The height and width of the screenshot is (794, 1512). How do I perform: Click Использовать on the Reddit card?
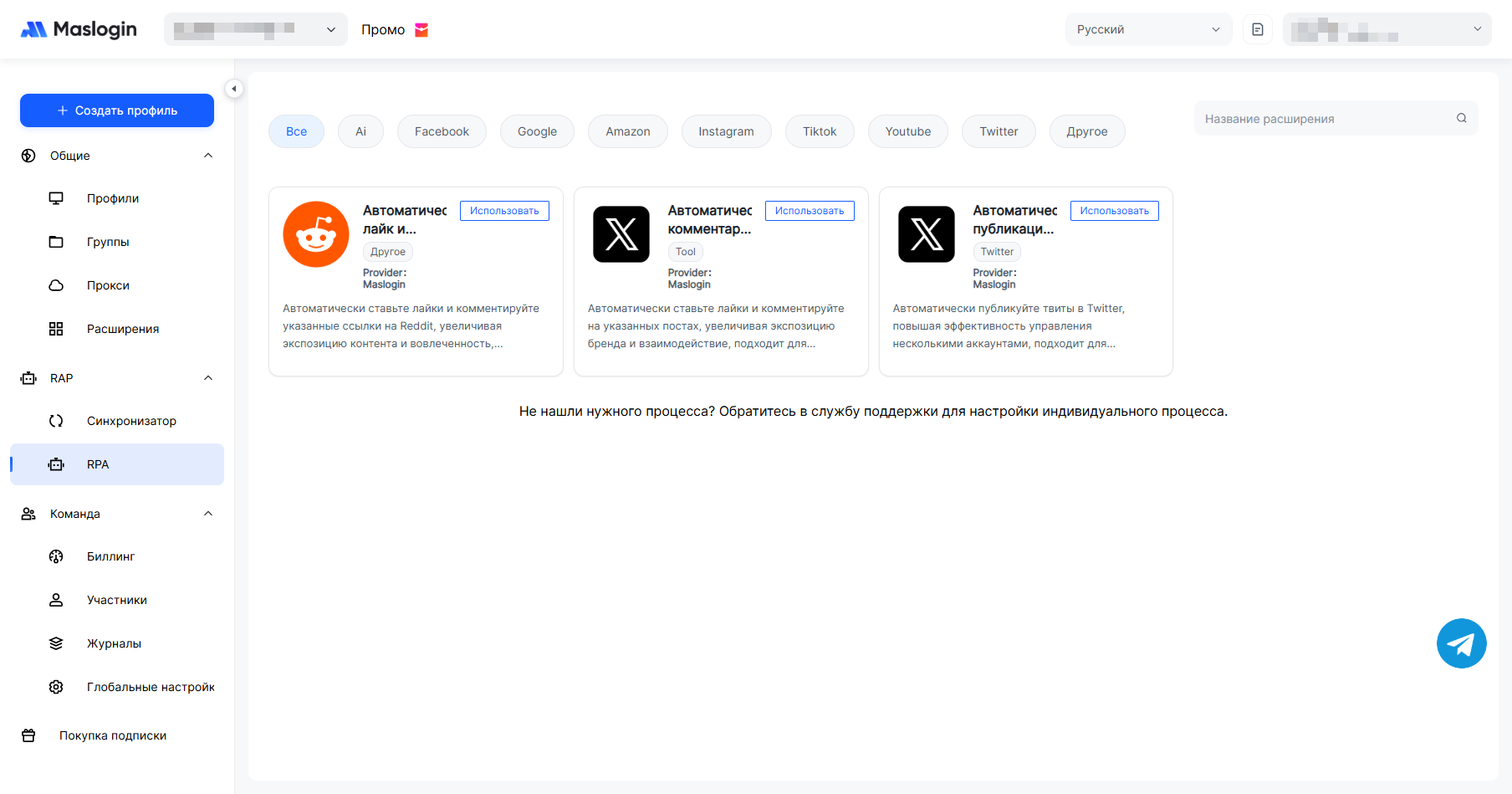point(504,211)
